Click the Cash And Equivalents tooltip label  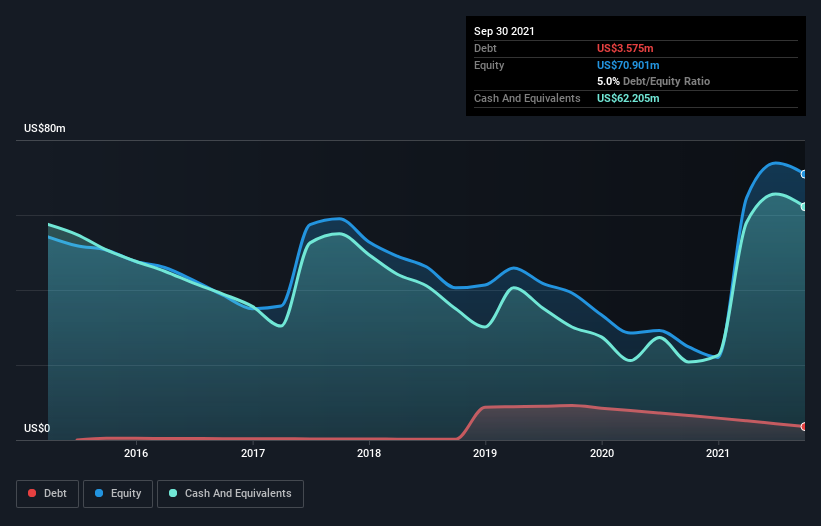pyautogui.click(x=527, y=98)
